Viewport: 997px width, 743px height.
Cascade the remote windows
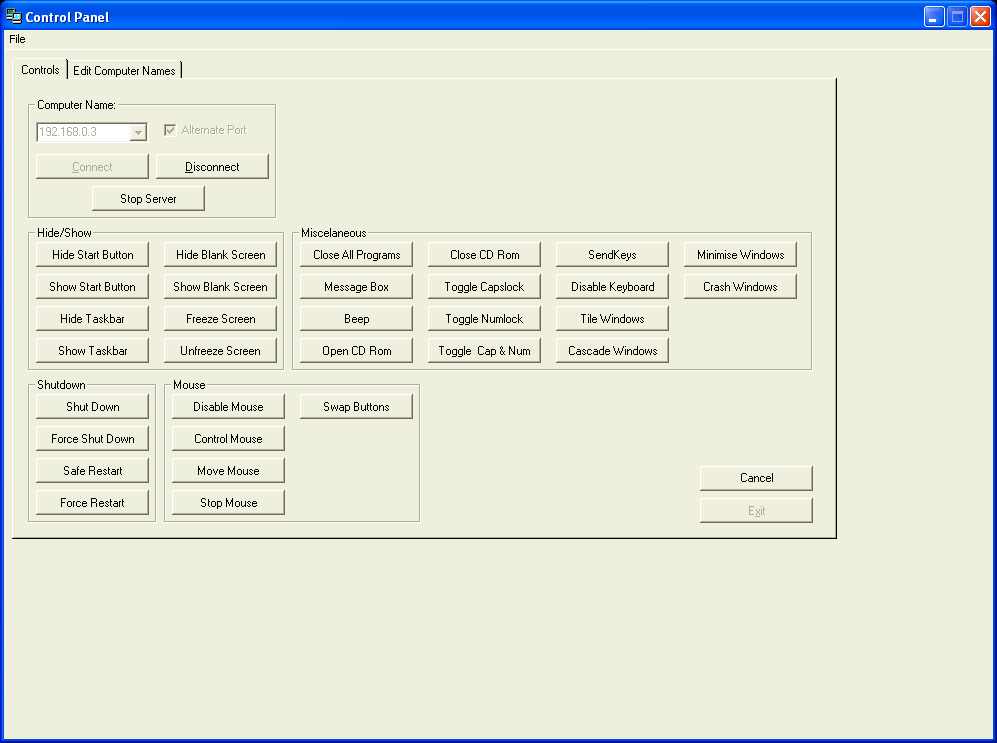coord(612,350)
